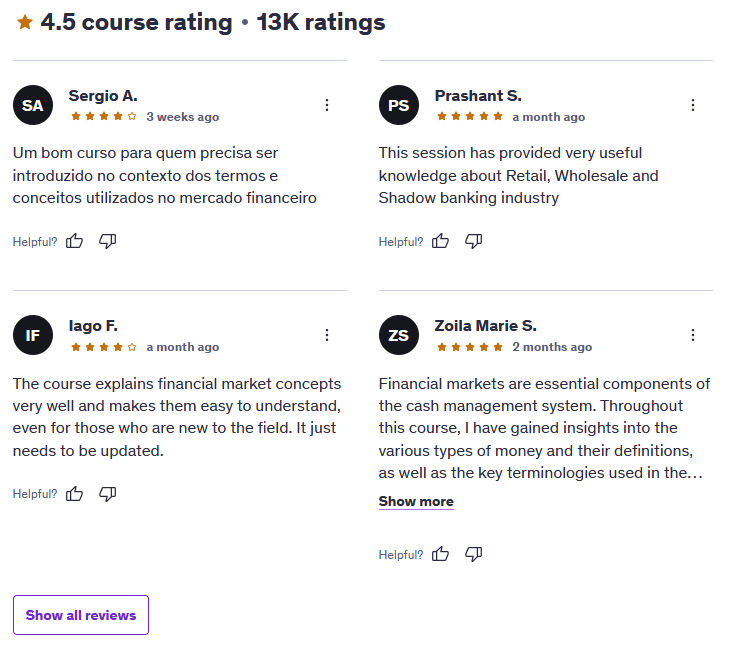
Task: Click Sergio A.'s four-star rating
Action: [104, 116]
